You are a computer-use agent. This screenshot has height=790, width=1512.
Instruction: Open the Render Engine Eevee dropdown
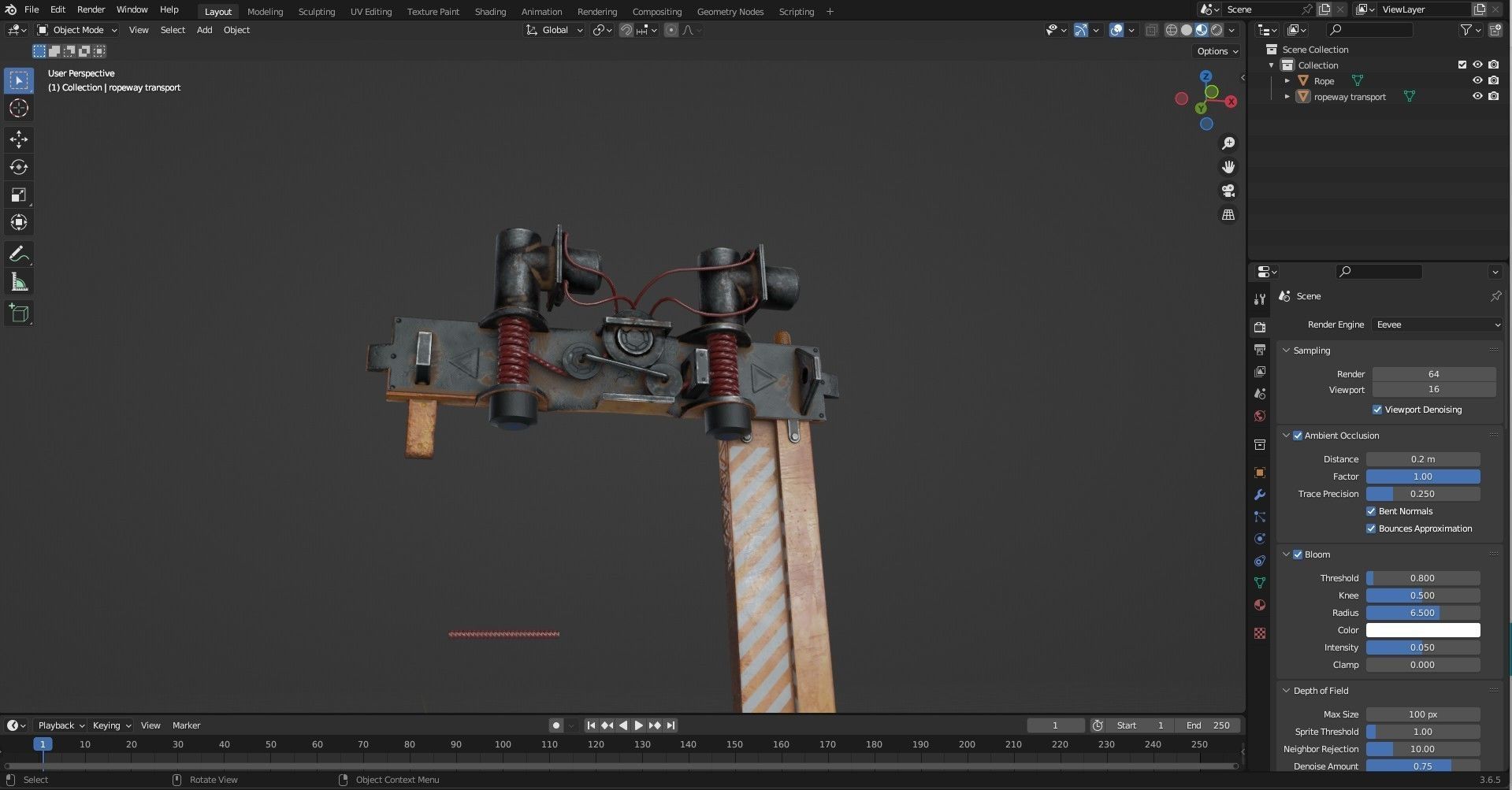tap(1437, 325)
